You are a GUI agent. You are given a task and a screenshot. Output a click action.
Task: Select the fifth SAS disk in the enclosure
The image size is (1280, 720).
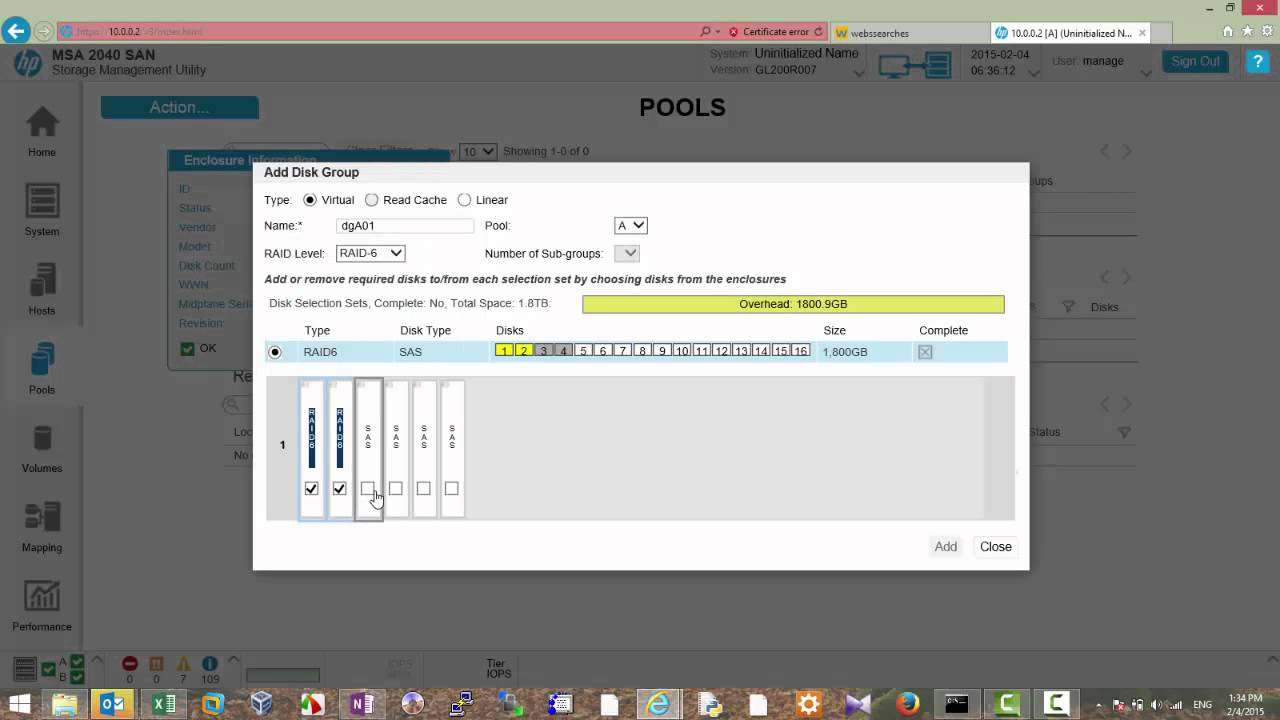[424, 448]
